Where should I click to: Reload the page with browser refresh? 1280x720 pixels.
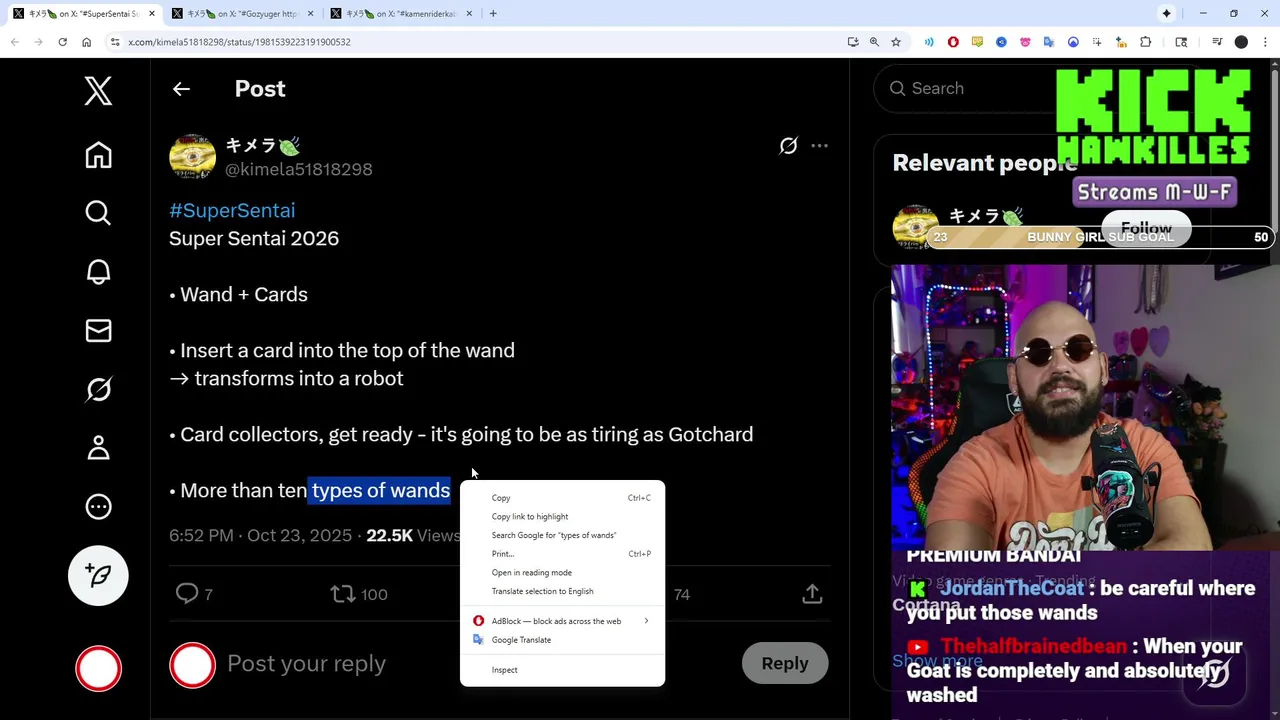[x=62, y=42]
